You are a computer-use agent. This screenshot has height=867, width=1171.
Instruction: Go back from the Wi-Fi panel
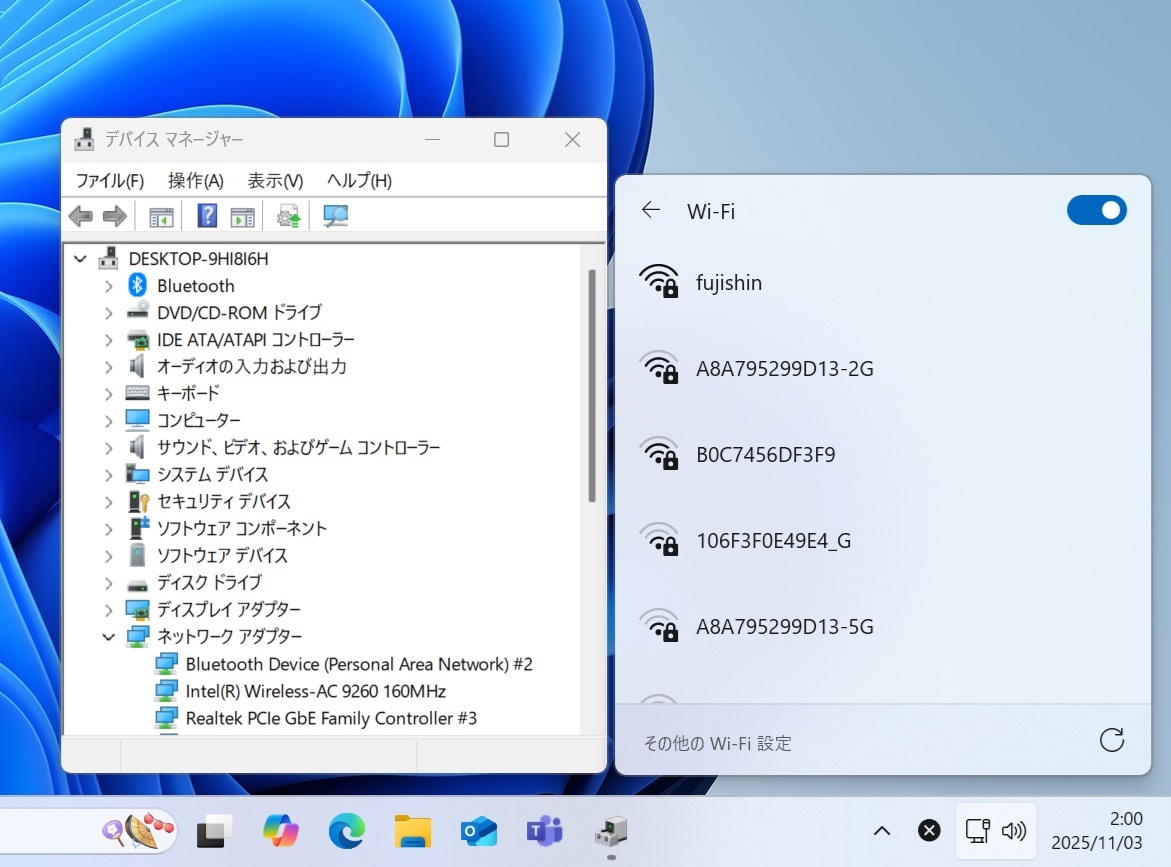coord(651,210)
